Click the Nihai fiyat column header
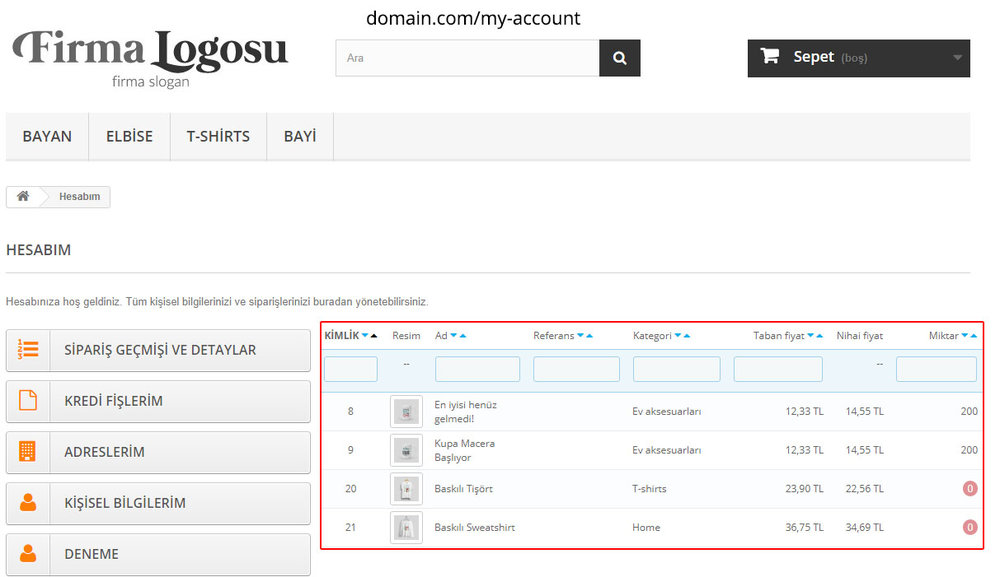The width and height of the screenshot is (1000, 577). pos(860,335)
